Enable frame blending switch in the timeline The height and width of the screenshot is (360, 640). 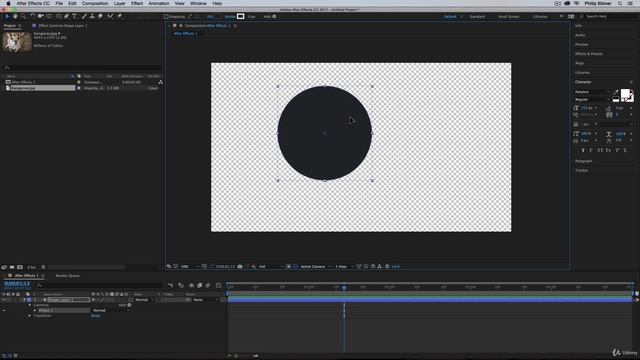[x=200, y=285]
